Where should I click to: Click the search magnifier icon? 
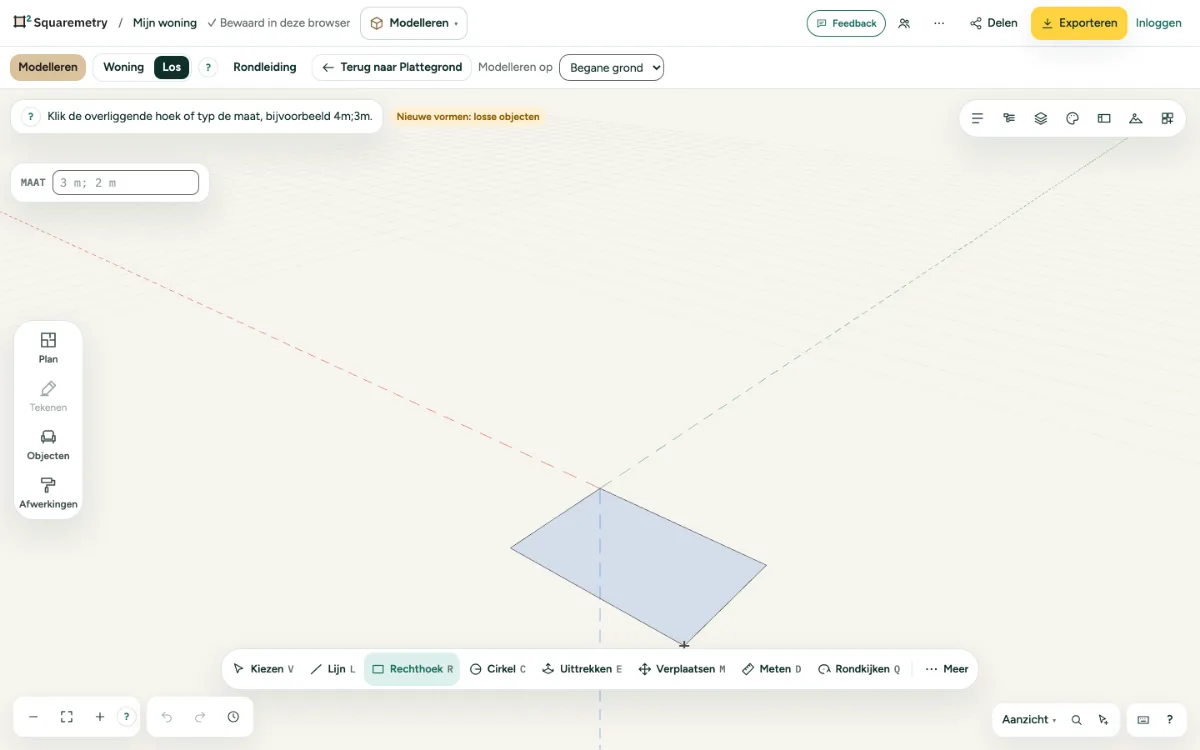point(1076,720)
